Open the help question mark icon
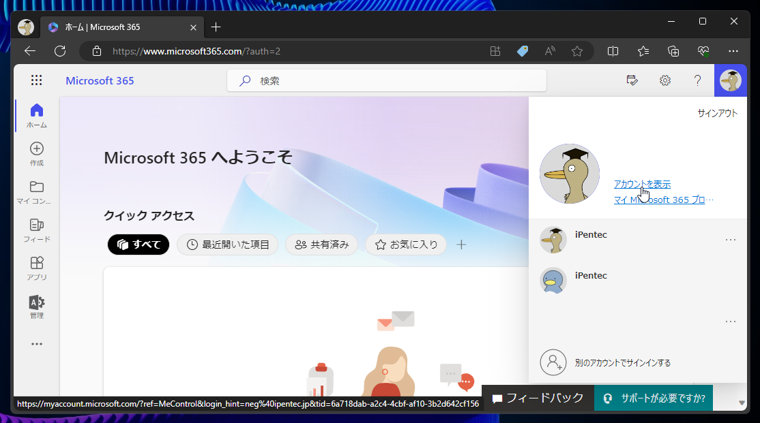 click(x=697, y=80)
